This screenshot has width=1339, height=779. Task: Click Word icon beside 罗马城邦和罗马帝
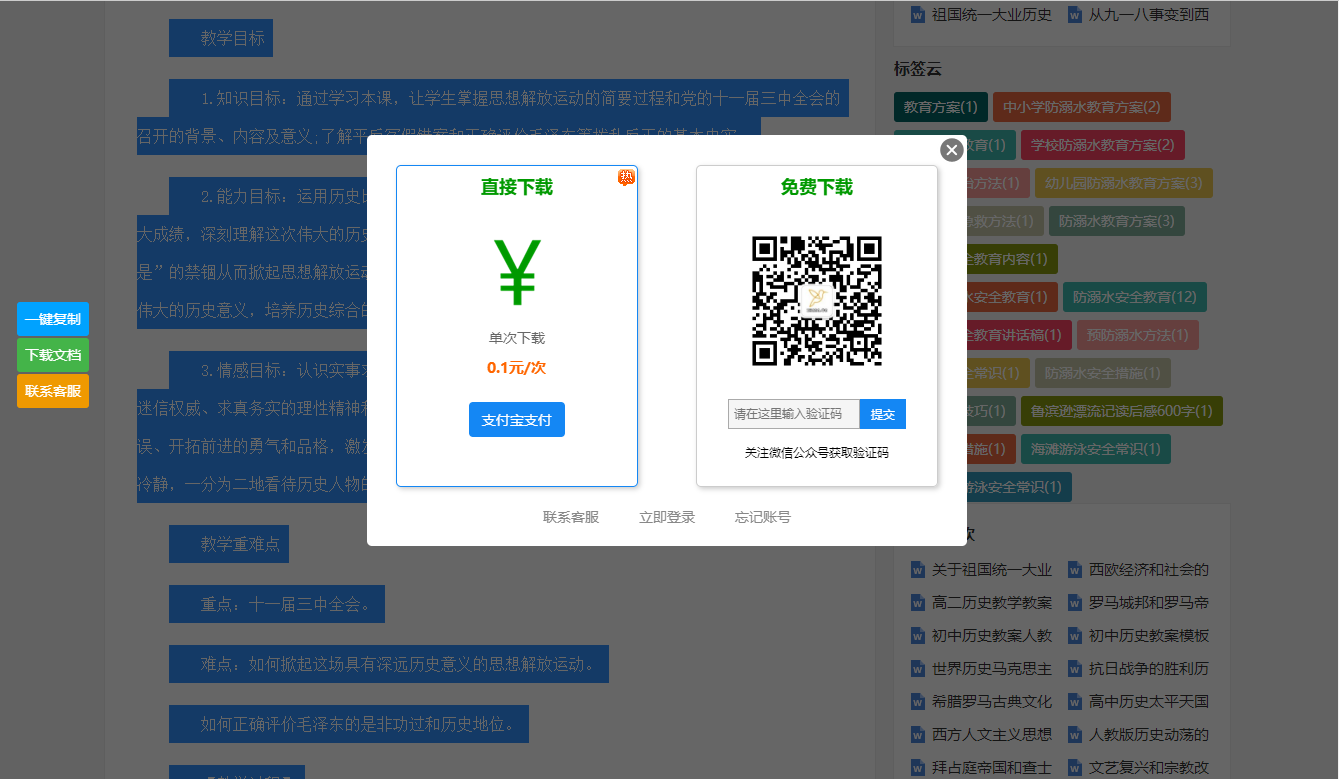click(1075, 603)
